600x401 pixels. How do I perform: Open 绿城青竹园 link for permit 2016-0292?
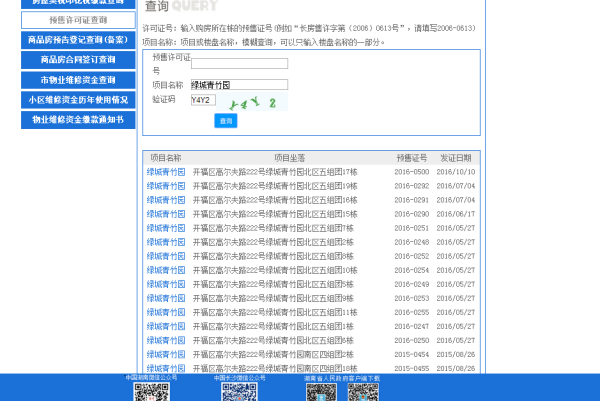pos(166,186)
